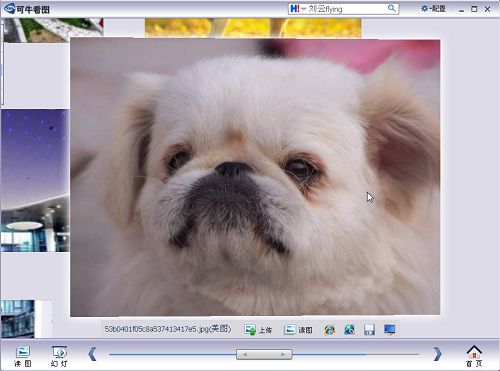Go to next image with right arrow

tap(437, 354)
